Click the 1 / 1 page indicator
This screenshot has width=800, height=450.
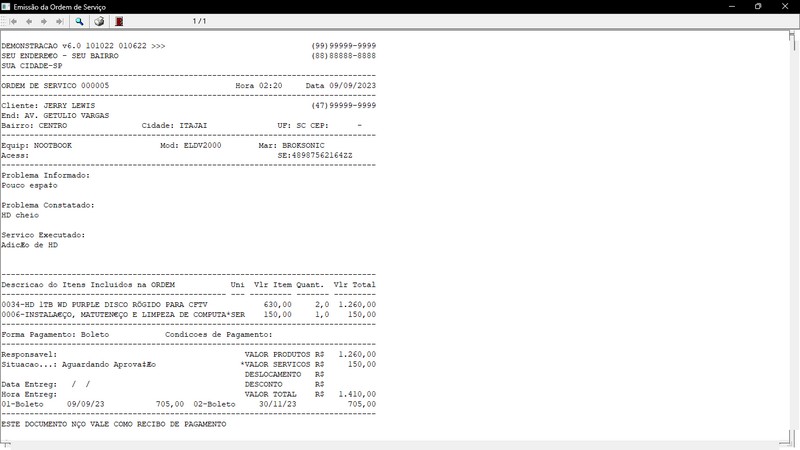pos(199,21)
